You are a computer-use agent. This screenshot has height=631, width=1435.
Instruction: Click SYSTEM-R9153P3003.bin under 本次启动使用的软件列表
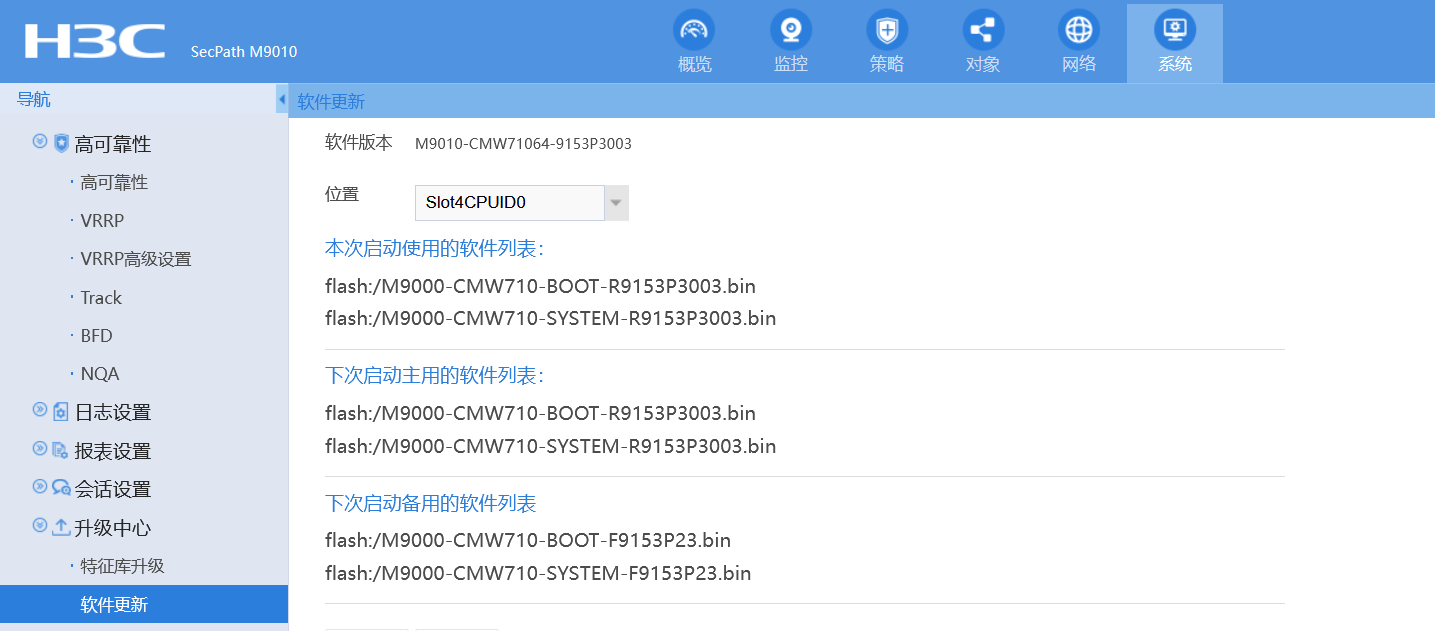(x=550, y=319)
